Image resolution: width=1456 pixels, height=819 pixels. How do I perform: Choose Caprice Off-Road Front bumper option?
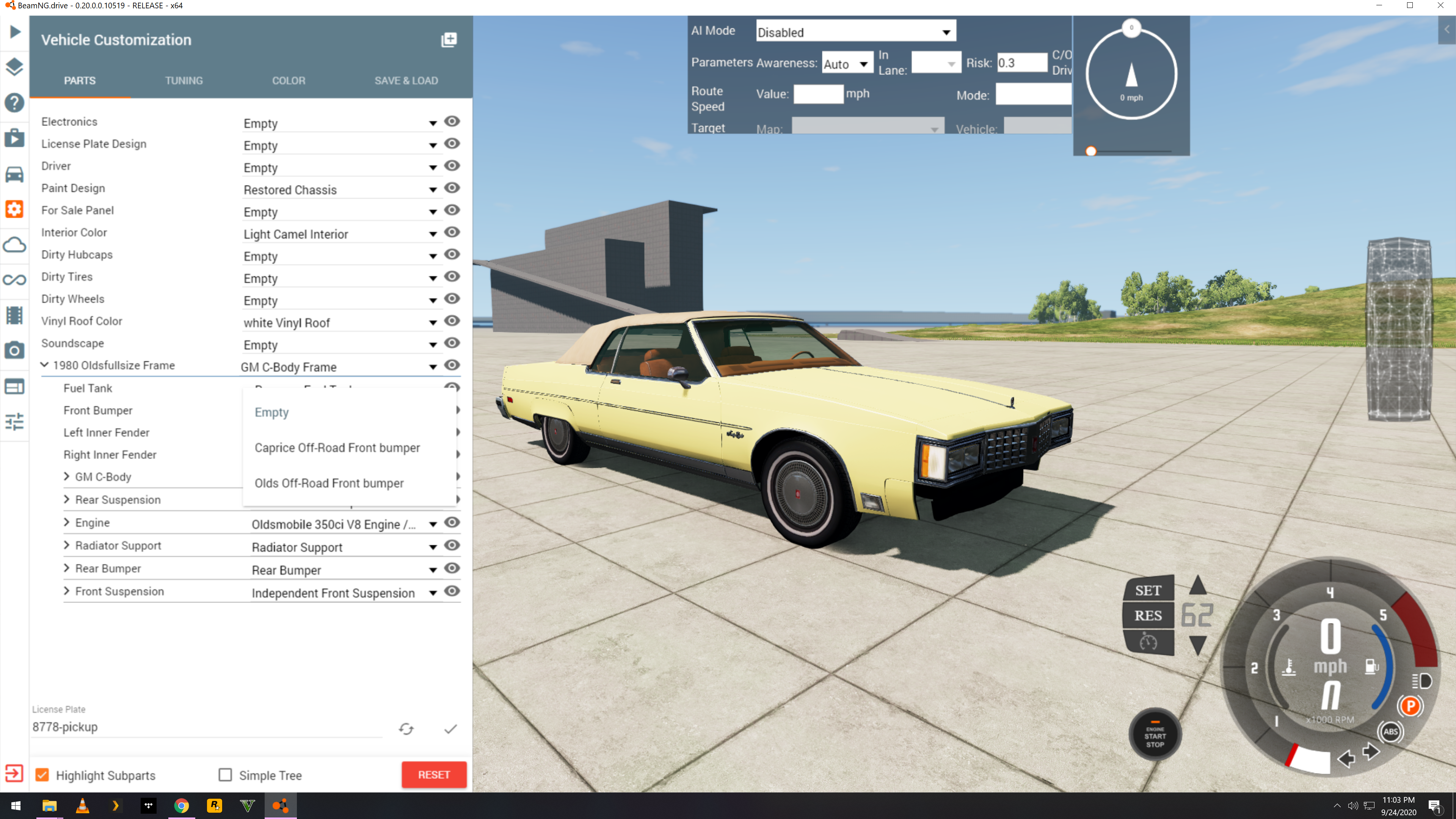pyautogui.click(x=349, y=448)
